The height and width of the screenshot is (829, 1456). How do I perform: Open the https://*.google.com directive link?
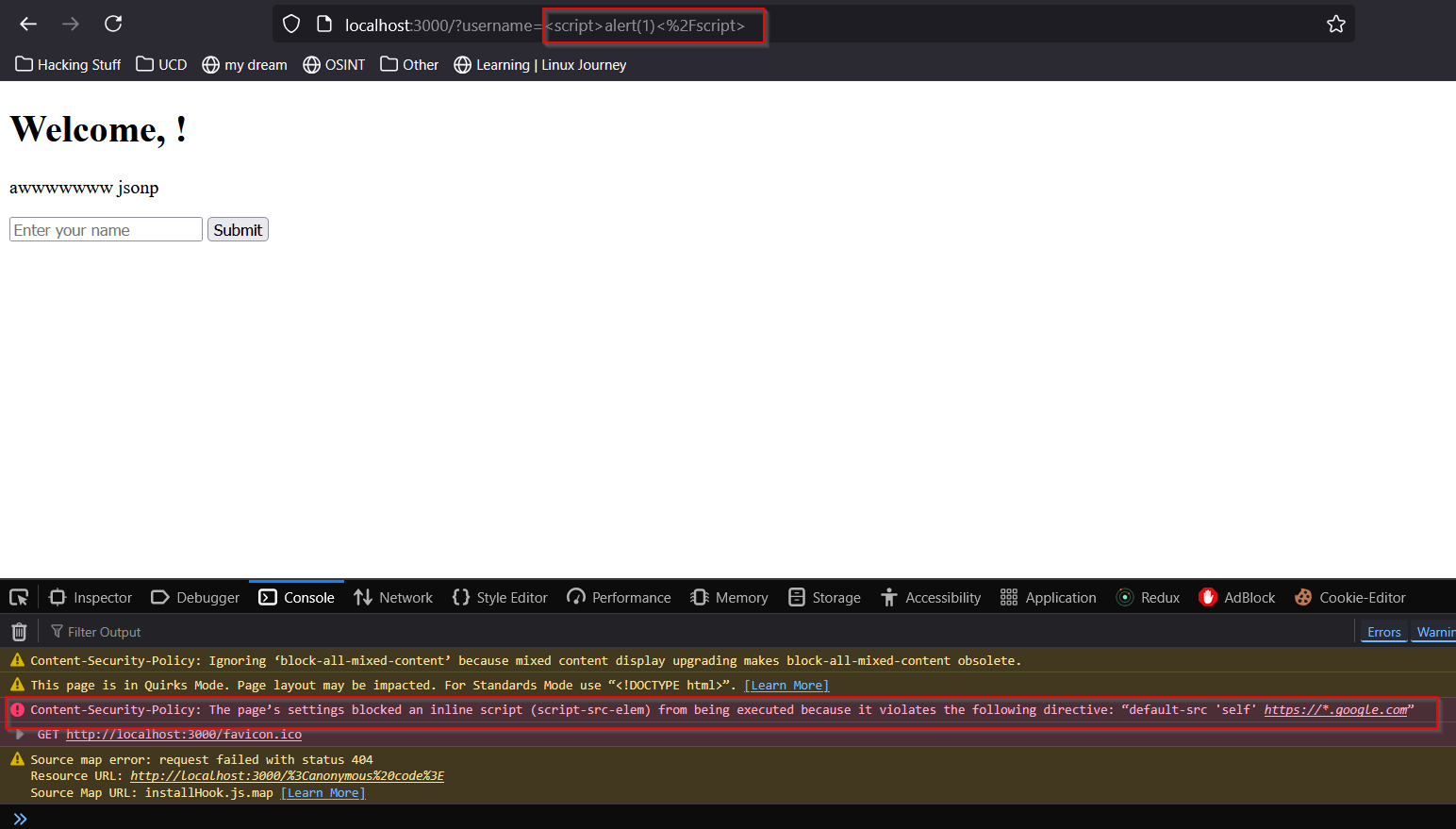pyautogui.click(x=1335, y=710)
